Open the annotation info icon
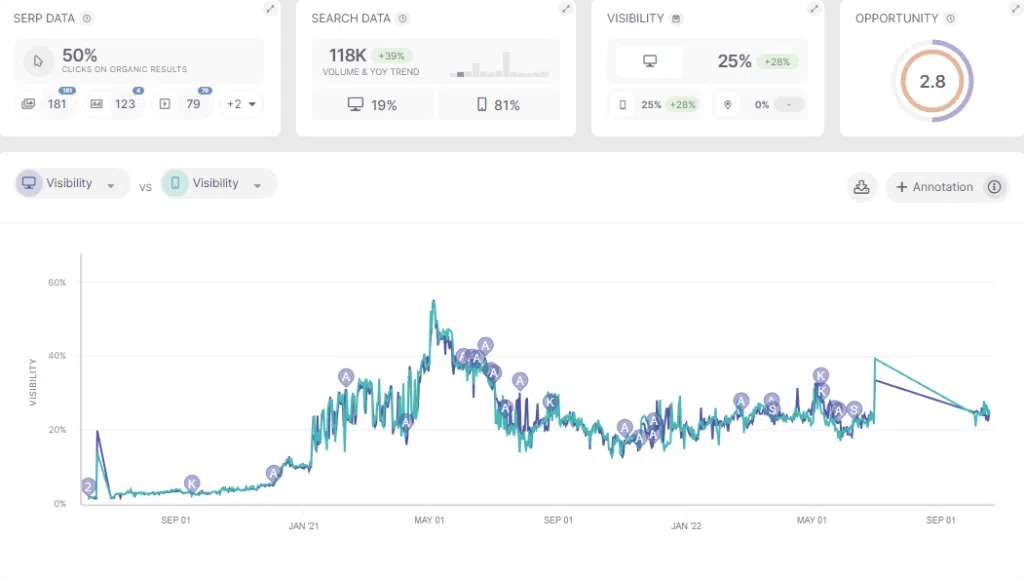1024x578 pixels. 994,187
